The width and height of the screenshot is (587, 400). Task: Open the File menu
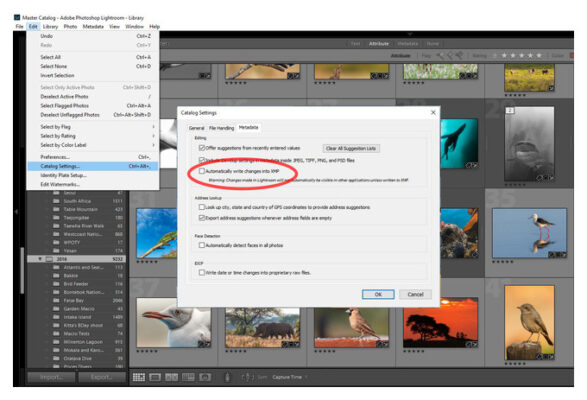click(x=19, y=27)
